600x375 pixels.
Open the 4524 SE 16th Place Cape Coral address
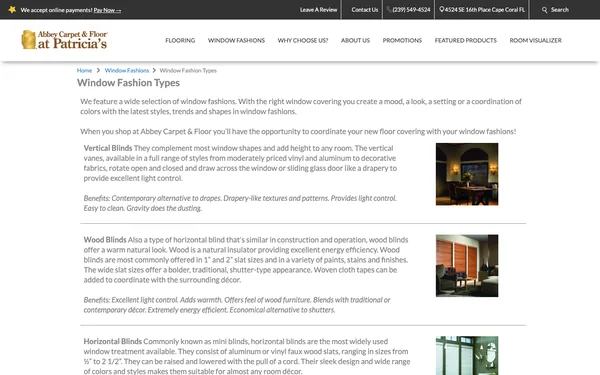point(485,10)
